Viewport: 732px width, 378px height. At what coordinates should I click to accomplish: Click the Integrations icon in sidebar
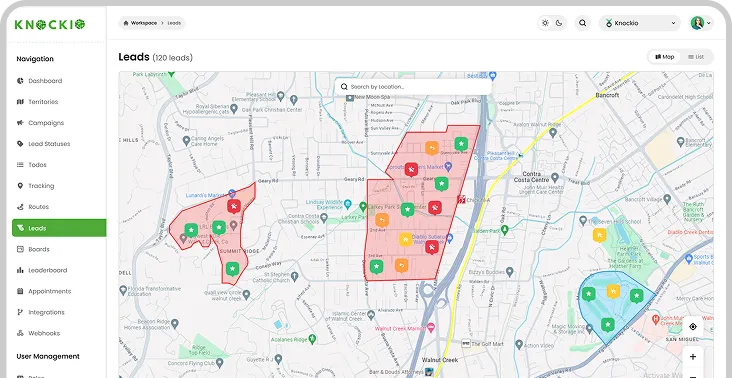(20, 312)
